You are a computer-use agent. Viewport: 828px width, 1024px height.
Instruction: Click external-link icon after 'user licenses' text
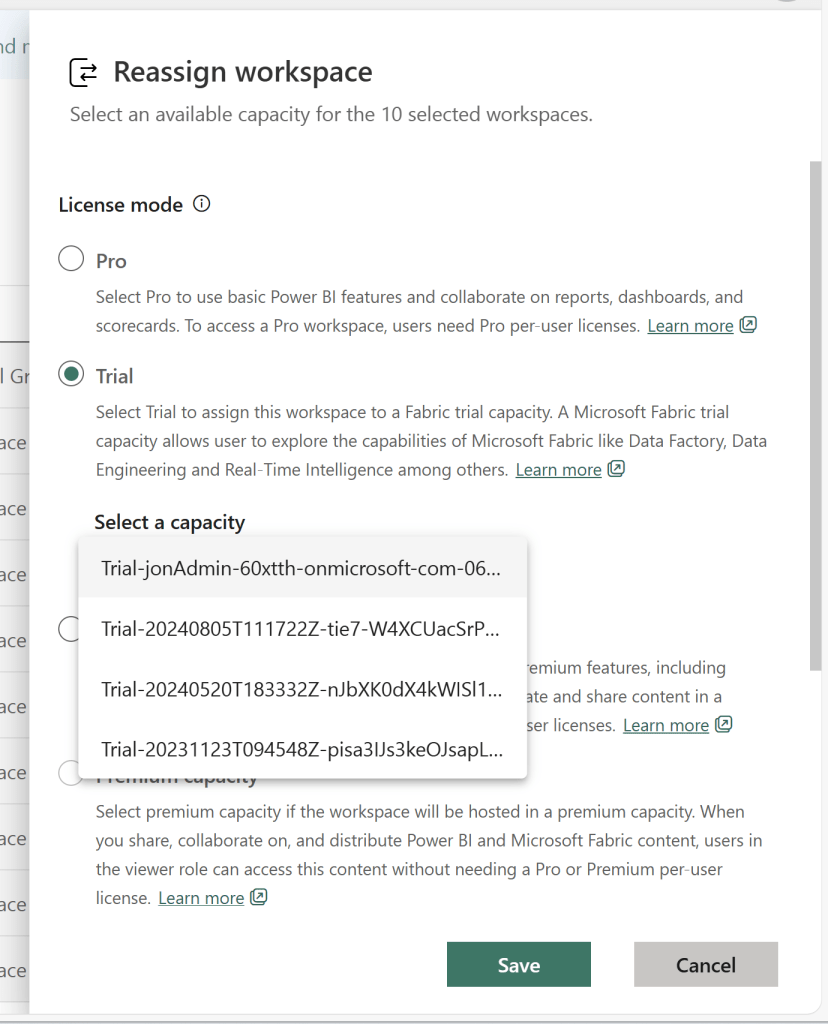tap(723, 724)
